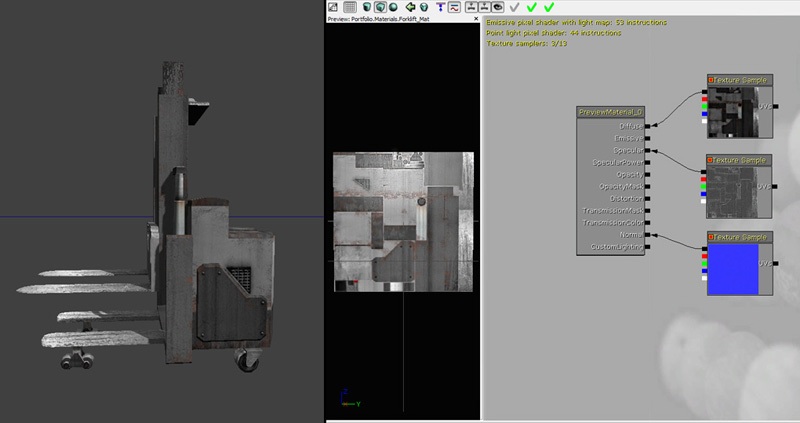Click the yellow left-arrow use selected mesh icon
The width and height of the screenshot is (800, 423).
click(410, 7)
